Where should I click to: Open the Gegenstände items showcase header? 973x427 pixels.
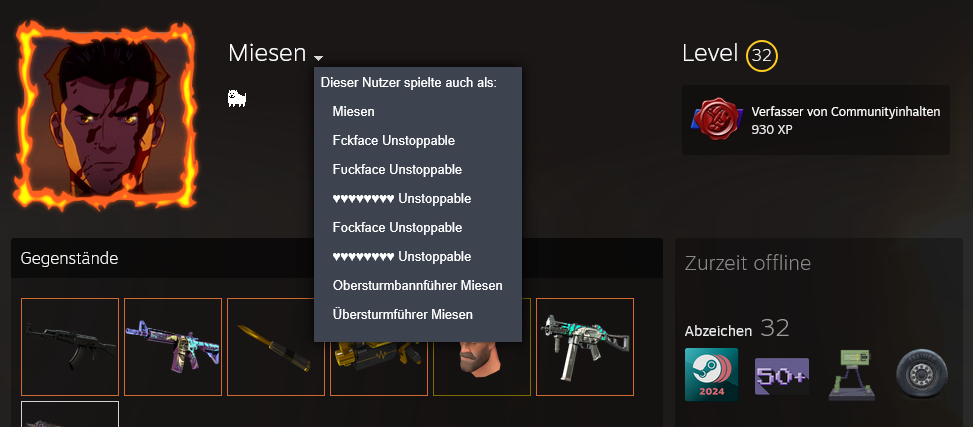[x=70, y=258]
